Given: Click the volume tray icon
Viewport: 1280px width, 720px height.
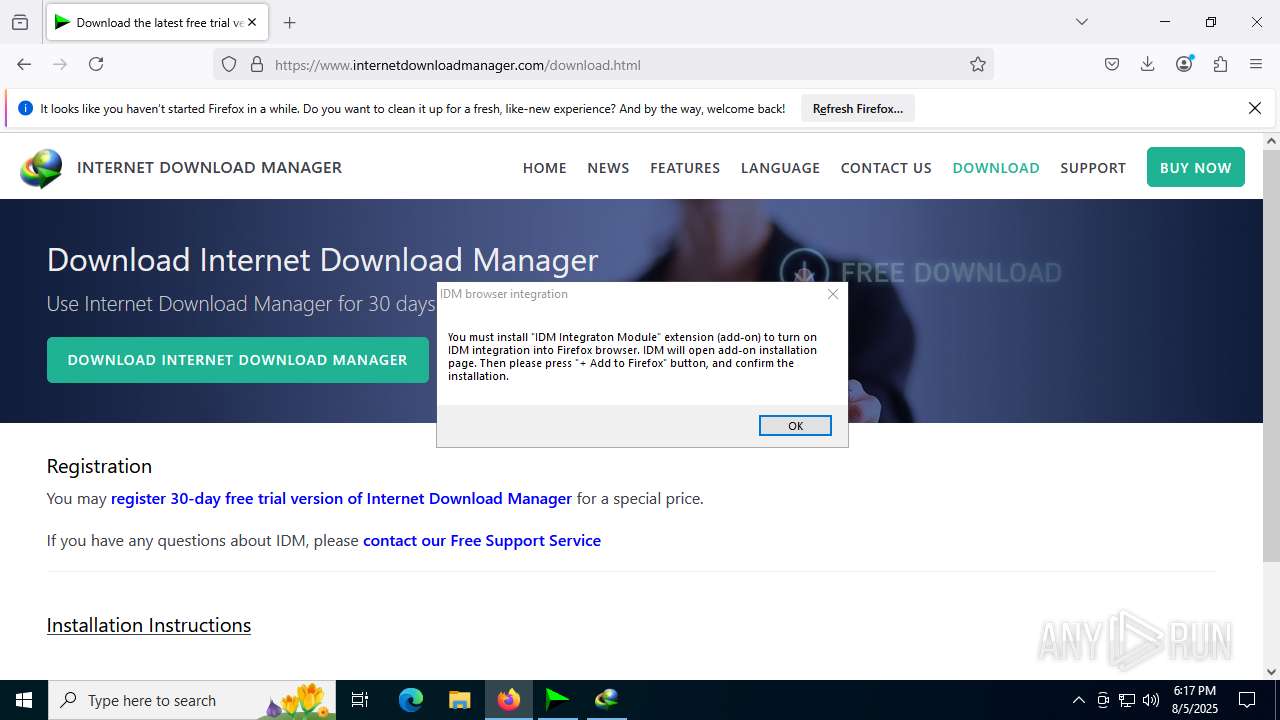Looking at the screenshot, I should [1151, 700].
